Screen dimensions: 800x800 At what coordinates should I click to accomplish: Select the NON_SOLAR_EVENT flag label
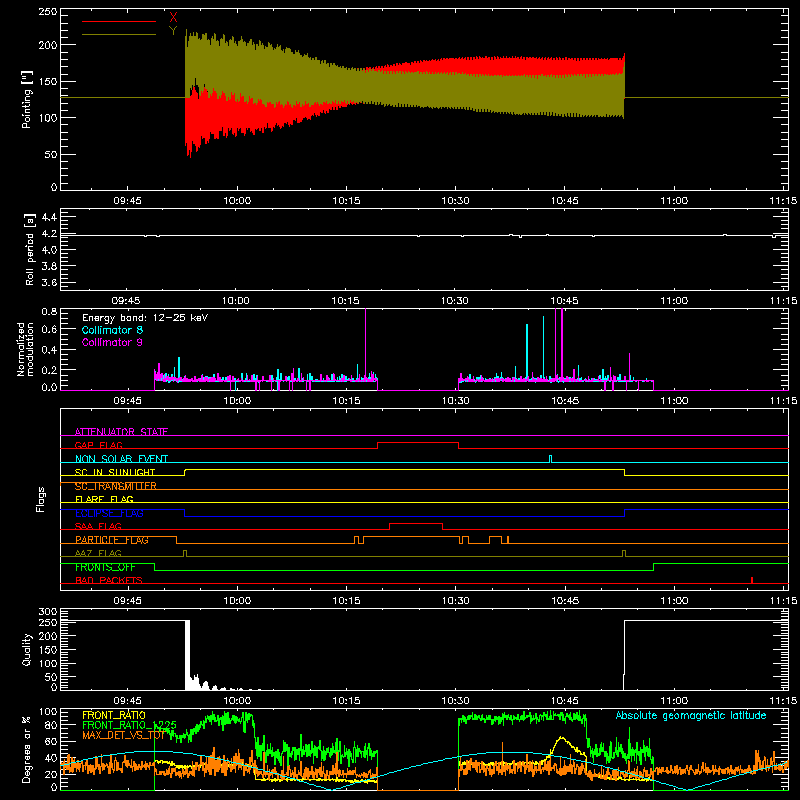click(x=121, y=459)
